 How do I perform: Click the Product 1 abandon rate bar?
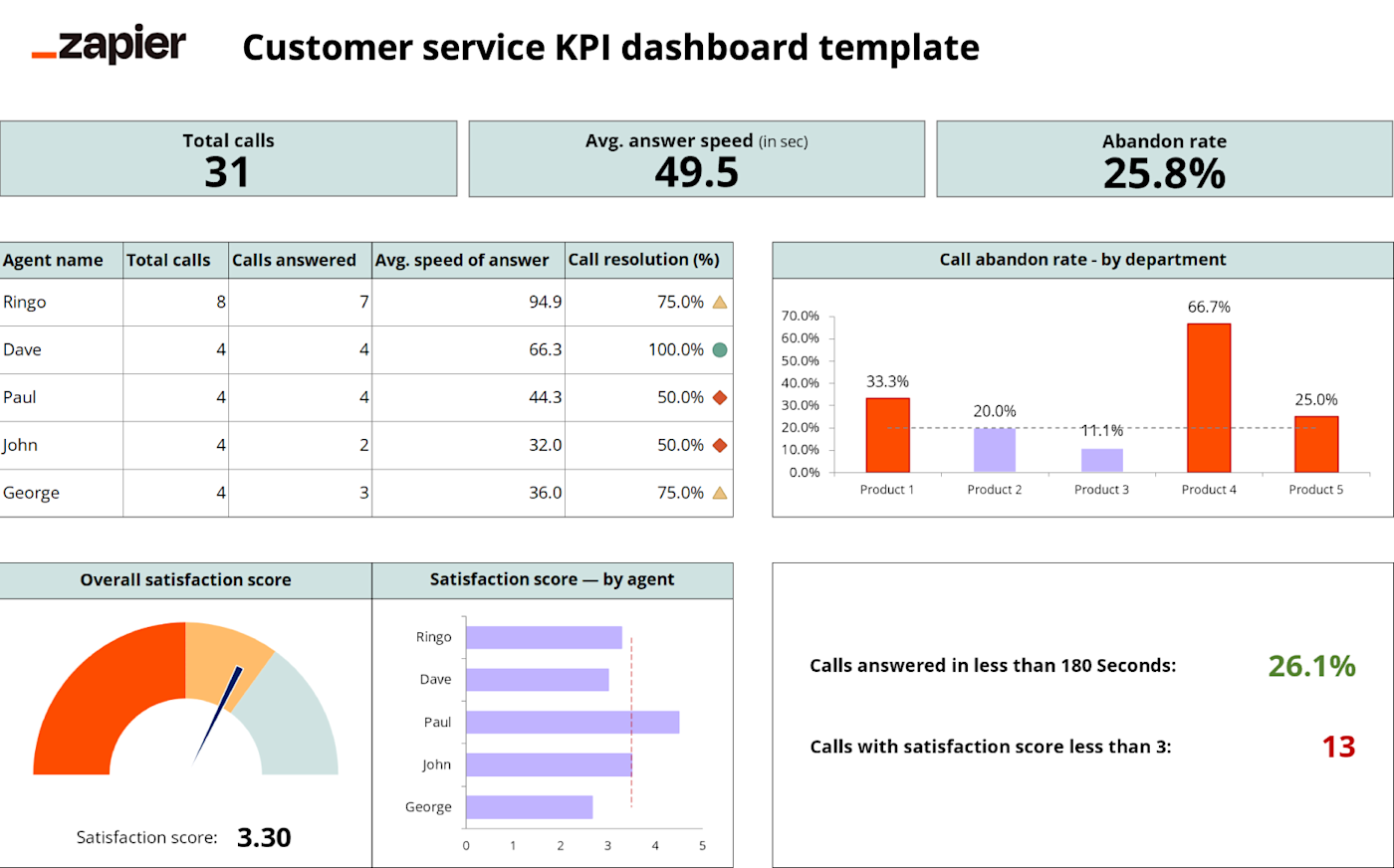pyautogui.click(x=887, y=435)
